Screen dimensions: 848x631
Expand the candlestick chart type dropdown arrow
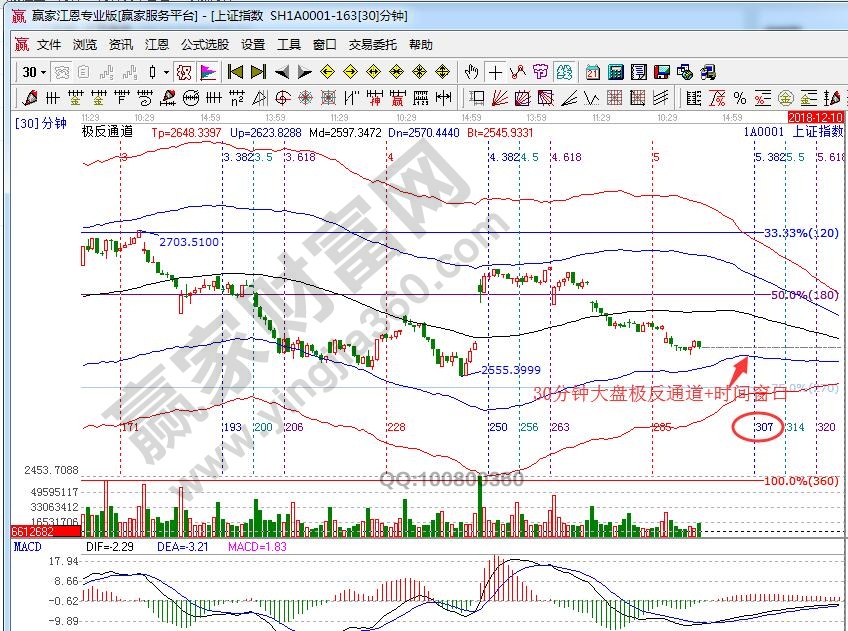166,72
